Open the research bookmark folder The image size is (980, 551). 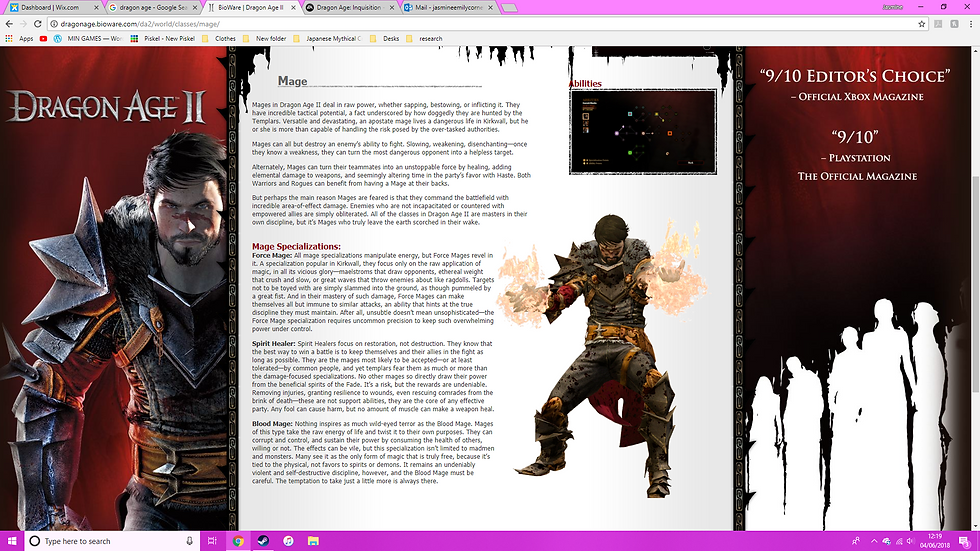424,38
